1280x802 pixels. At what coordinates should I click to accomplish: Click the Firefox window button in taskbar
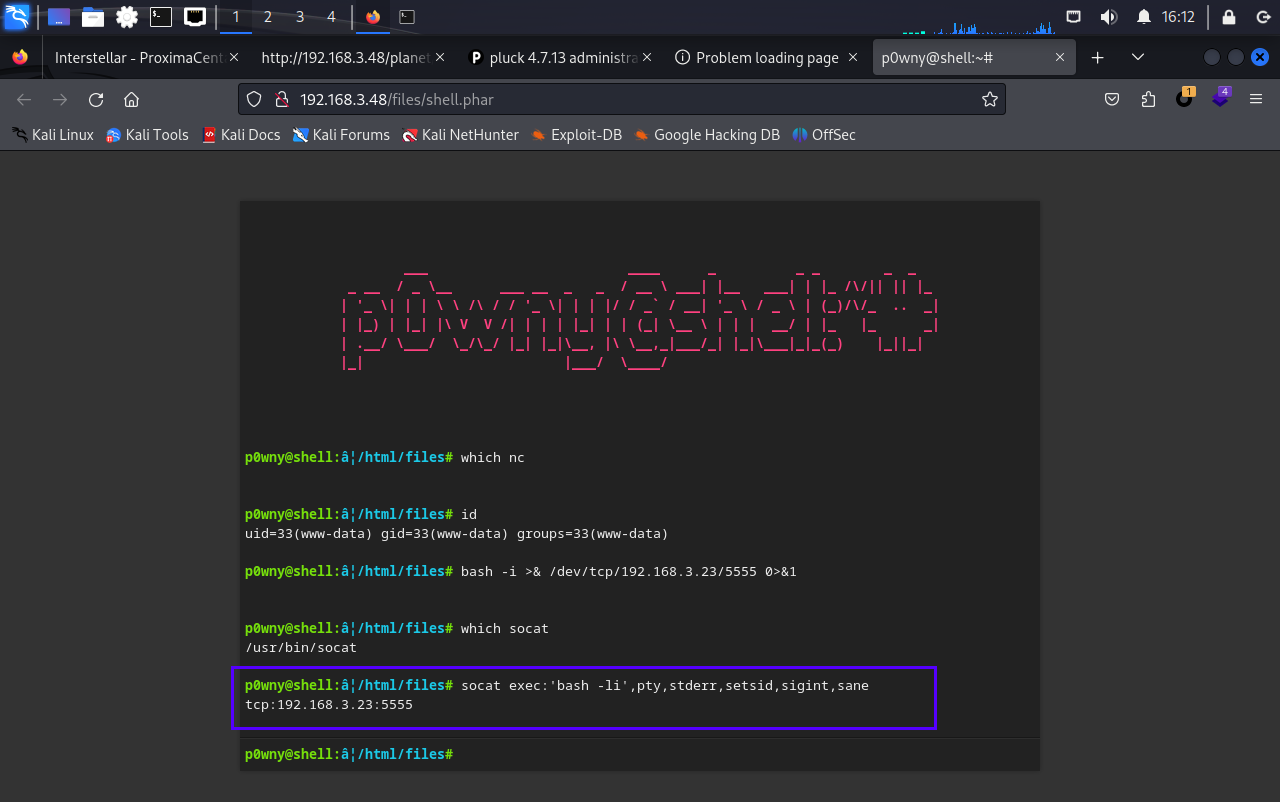(373, 17)
